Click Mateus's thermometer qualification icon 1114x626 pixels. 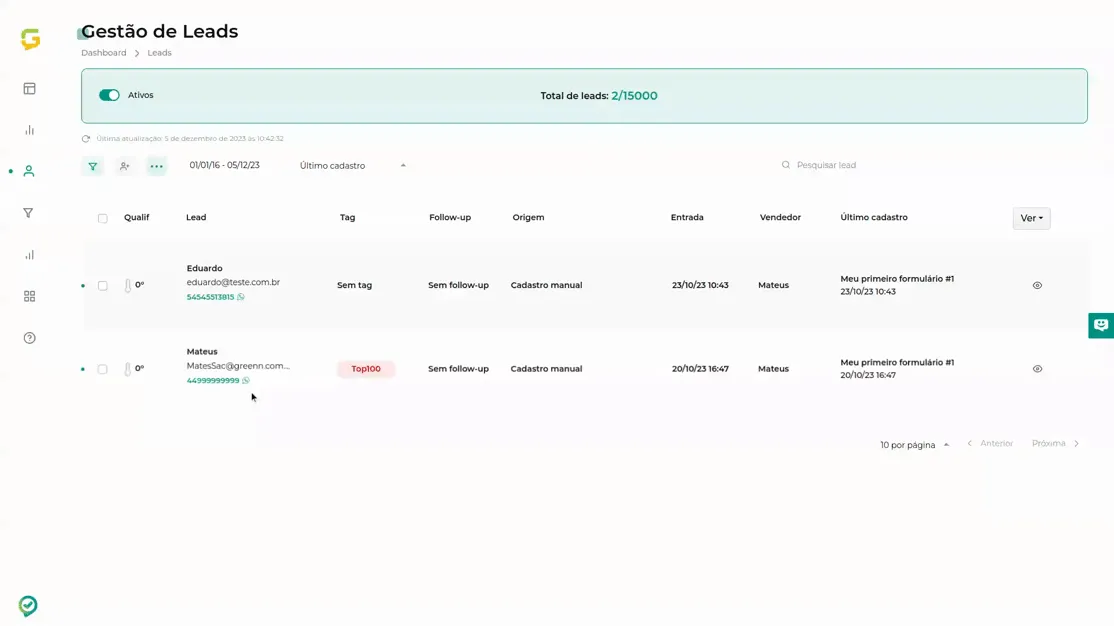pos(128,369)
